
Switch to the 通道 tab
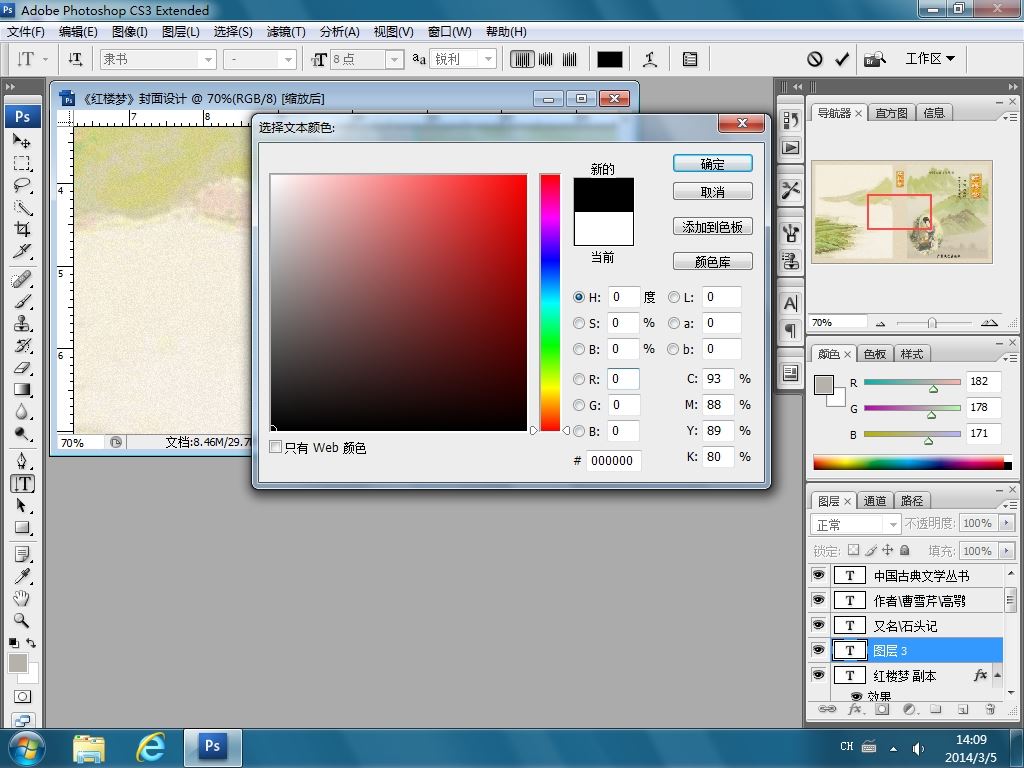click(x=875, y=500)
